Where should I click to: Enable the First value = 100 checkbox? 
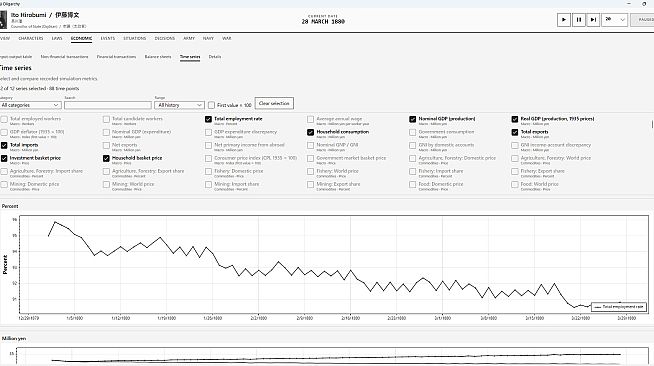[211, 105]
